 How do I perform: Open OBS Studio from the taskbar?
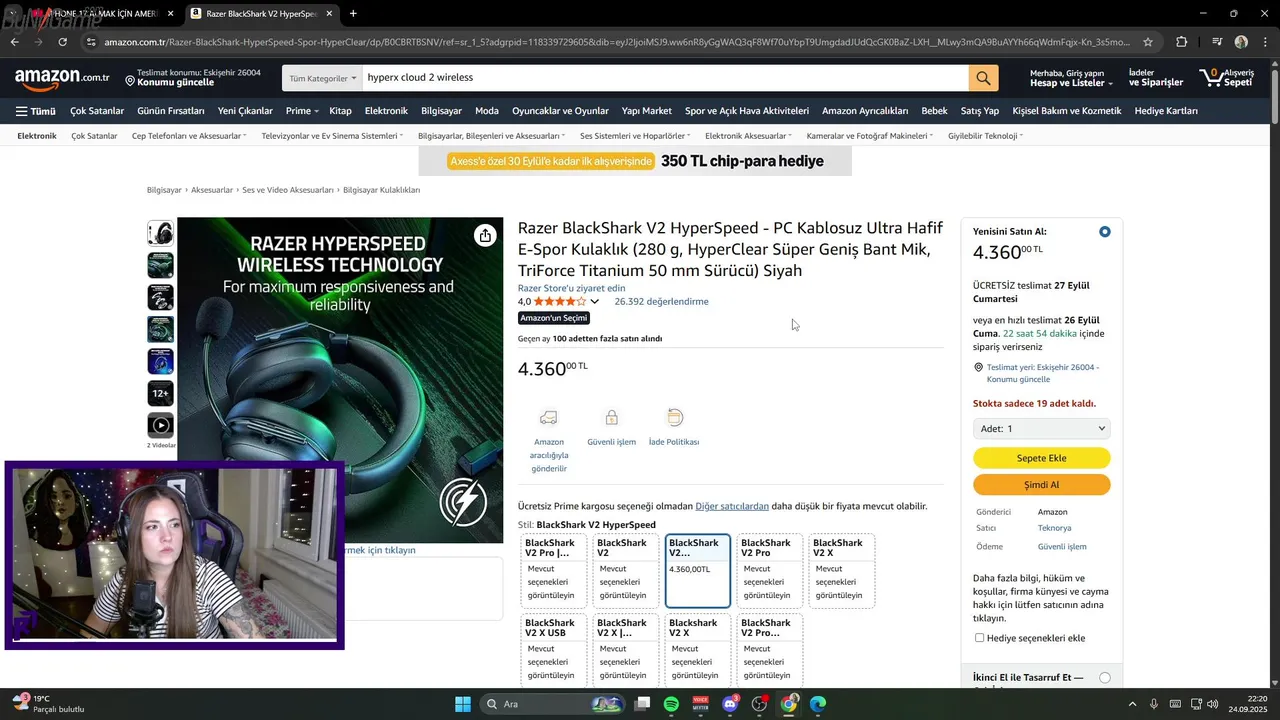tap(759, 704)
